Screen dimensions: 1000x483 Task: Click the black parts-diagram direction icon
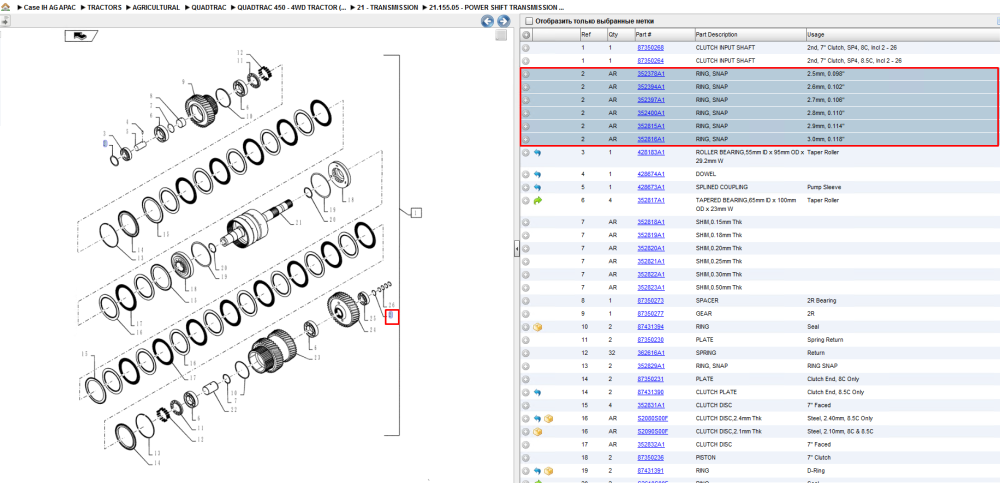(x=80, y=36)
